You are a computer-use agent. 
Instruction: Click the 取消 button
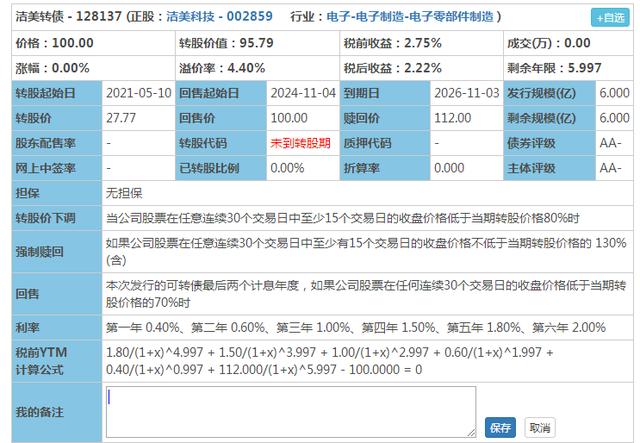540,427
